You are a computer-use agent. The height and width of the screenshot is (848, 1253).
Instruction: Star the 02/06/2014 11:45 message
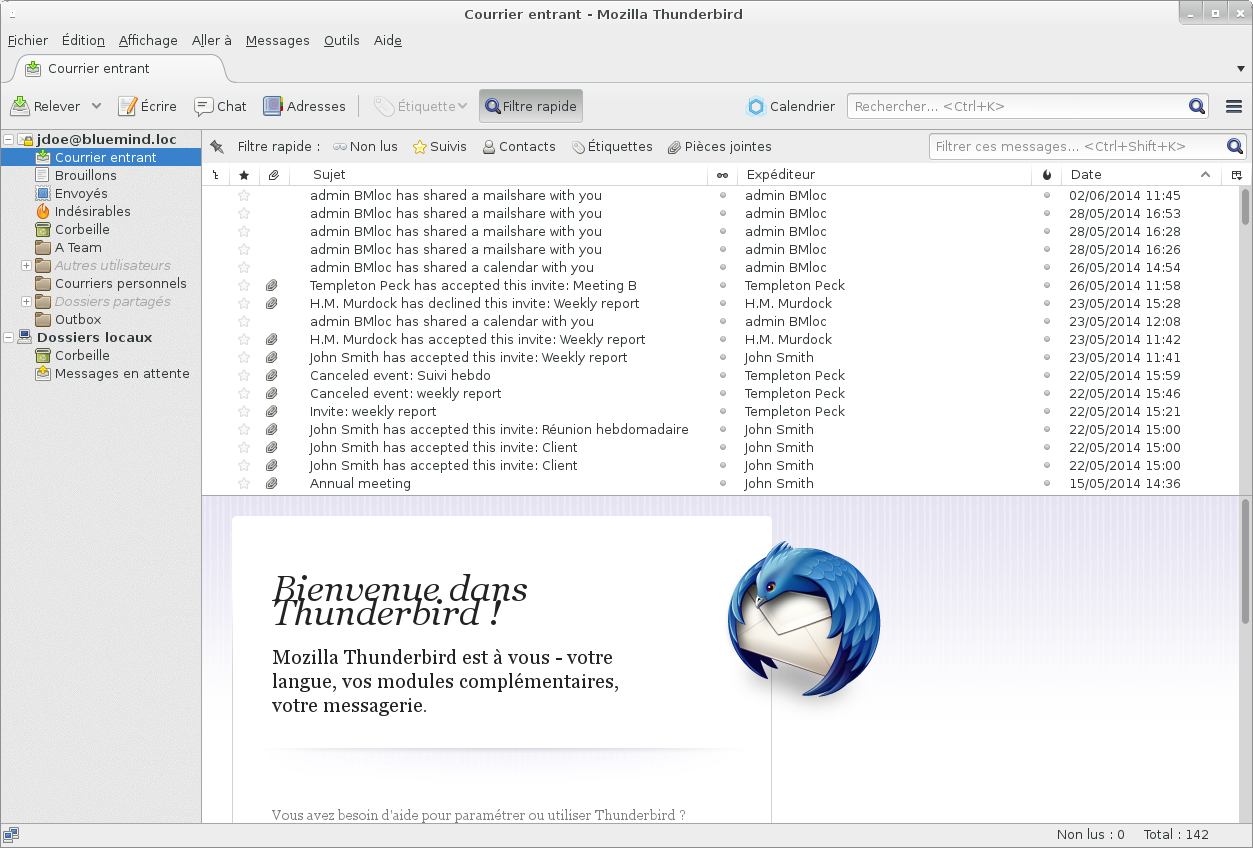[x=244, y=196]
